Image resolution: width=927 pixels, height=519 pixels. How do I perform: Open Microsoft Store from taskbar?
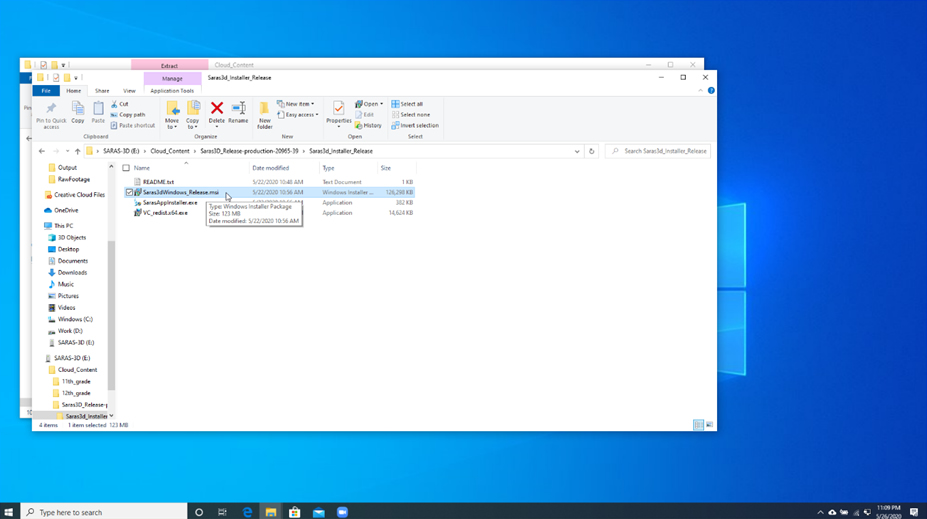[294, 512]
